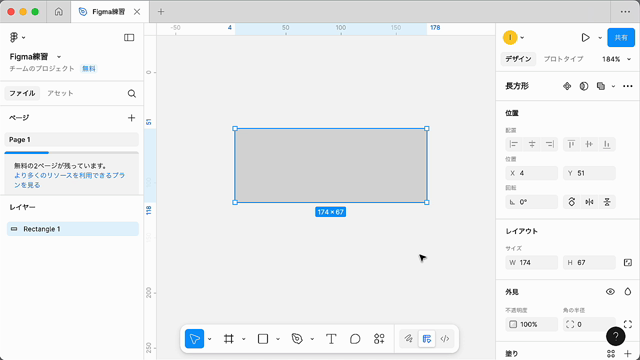Viewport: 640px width, 360px height.
Task: Toggle individual corner radius icon
Action: tap(628, 324)
